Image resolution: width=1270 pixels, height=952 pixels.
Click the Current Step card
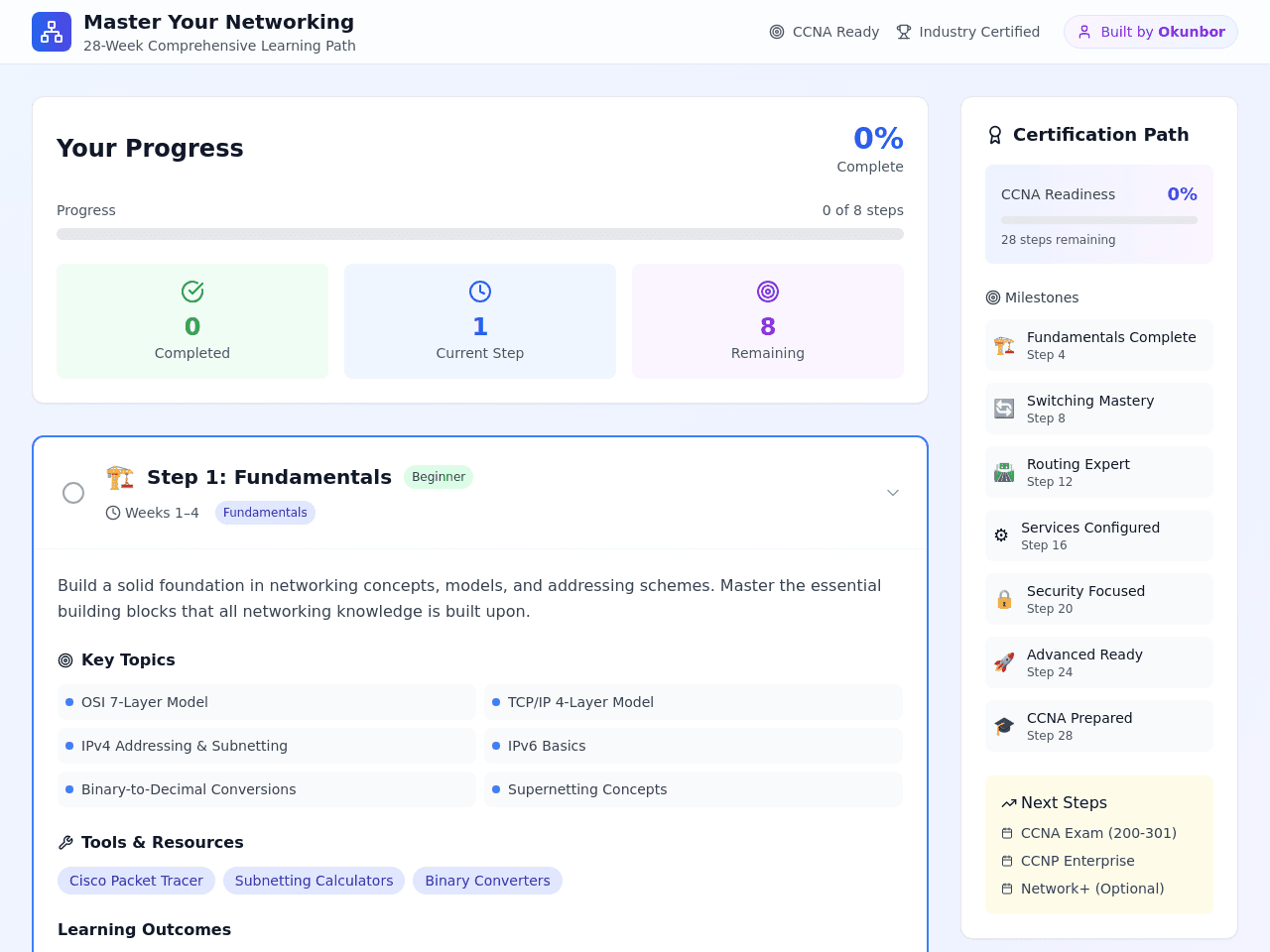tap(480, 321)
